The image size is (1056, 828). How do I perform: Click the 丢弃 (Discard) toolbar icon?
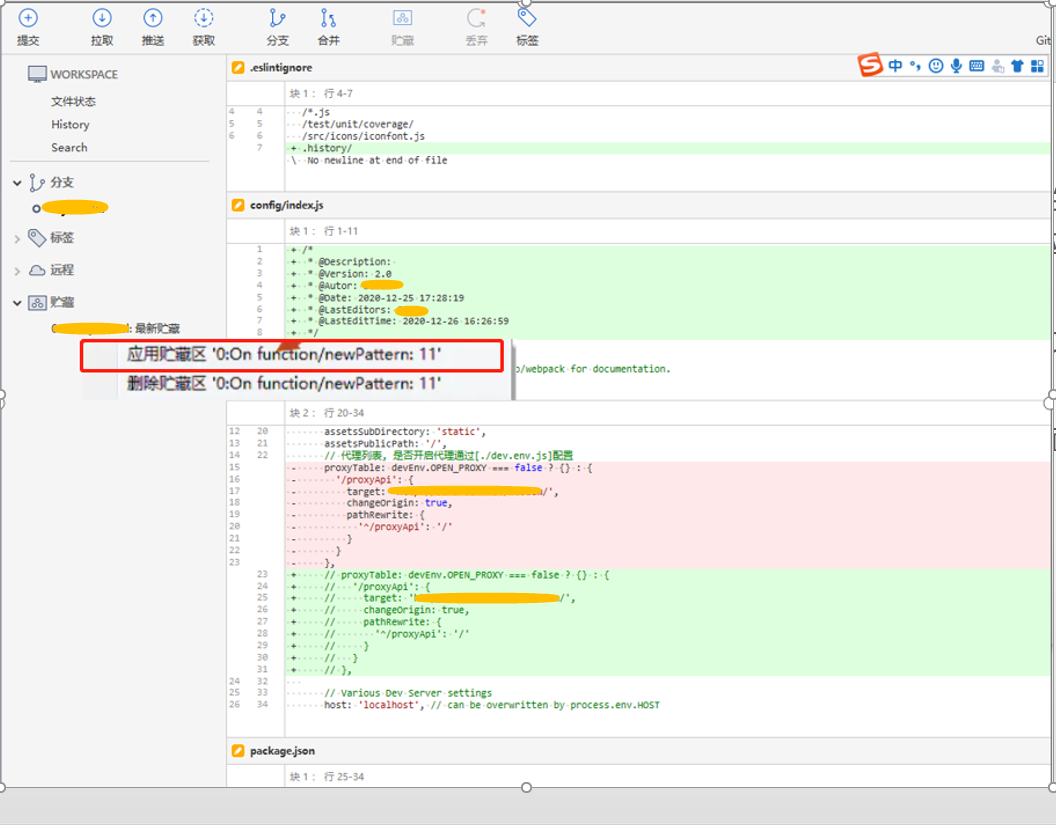click(x=477, y=25)
